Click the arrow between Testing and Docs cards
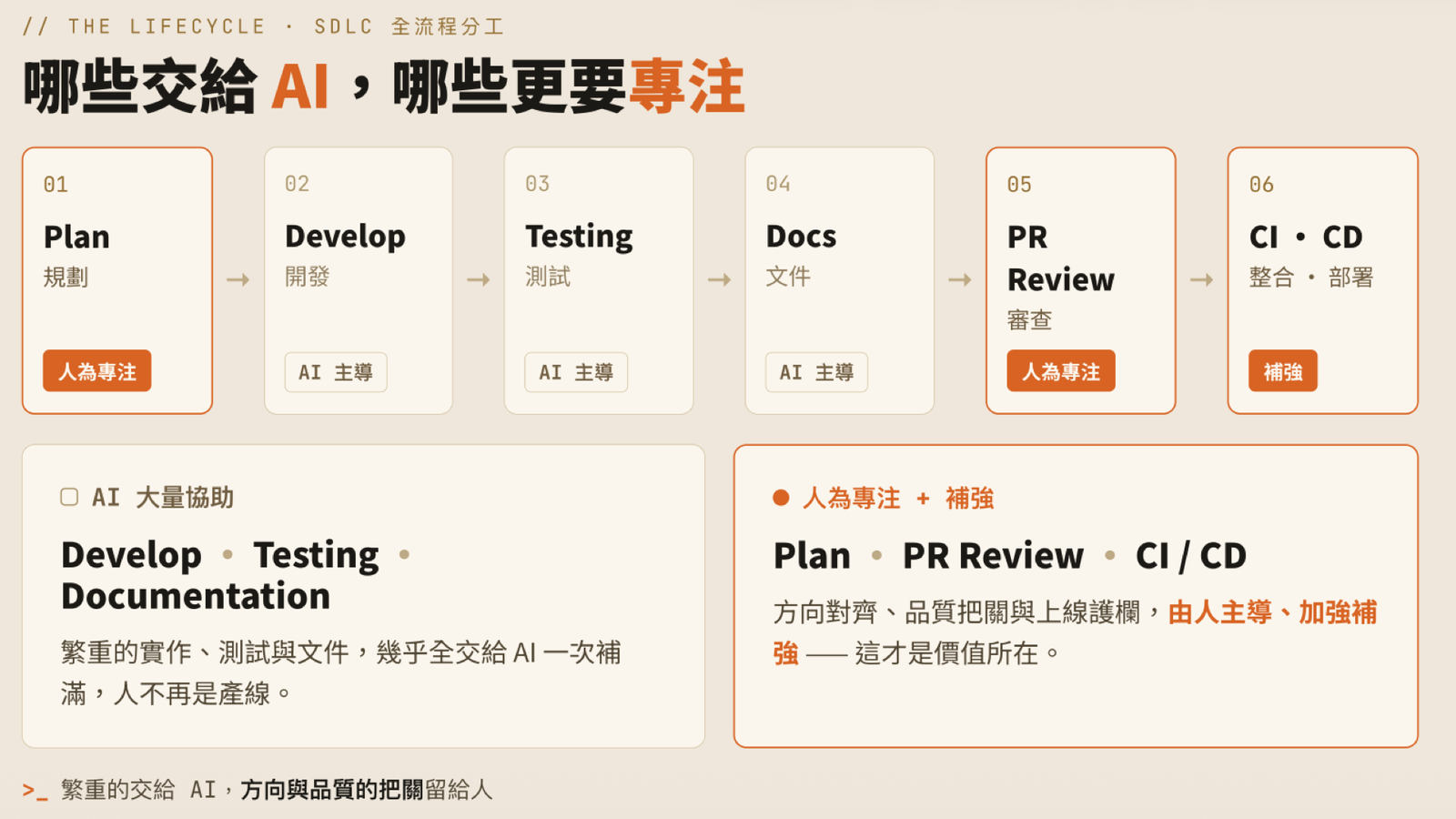Viewport: 1456px width, 819px height. point(720,279)
